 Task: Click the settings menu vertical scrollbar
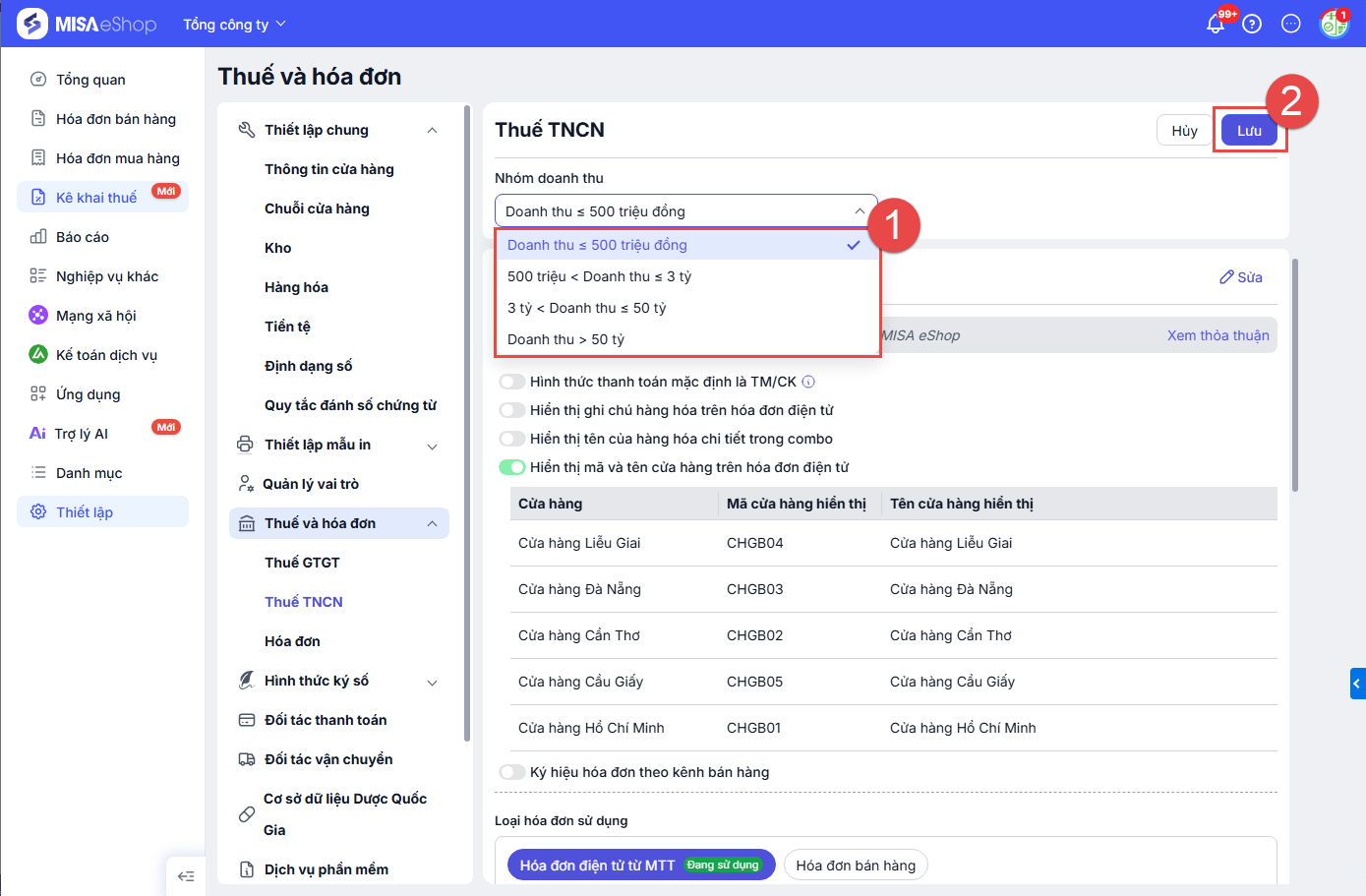click(467, 423)
